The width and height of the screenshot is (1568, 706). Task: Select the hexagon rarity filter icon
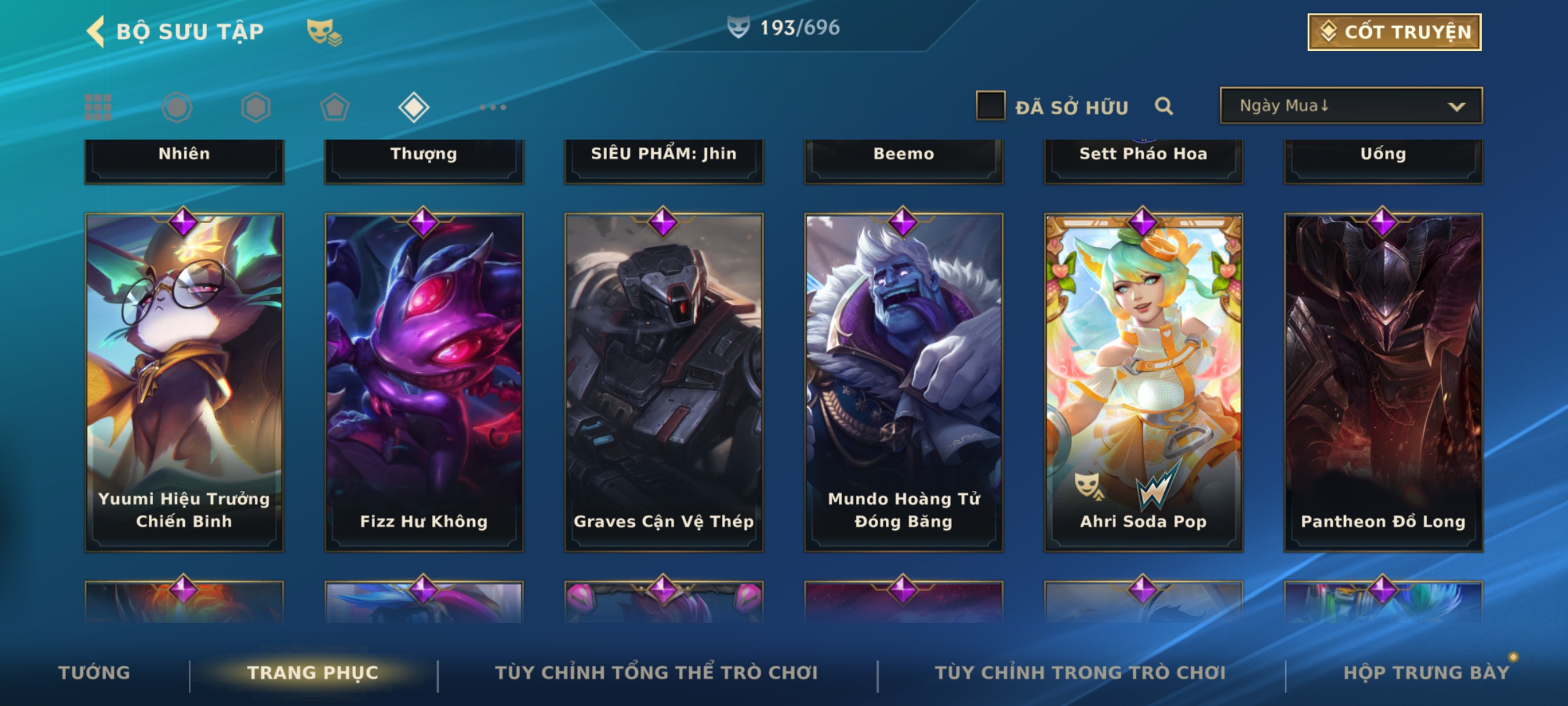coord(255,107)
